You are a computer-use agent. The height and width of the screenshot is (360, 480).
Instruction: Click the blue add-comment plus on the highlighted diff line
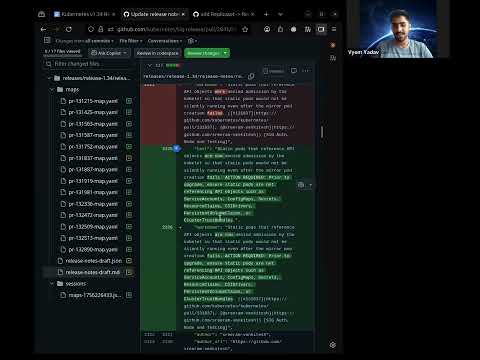point(177,148)
